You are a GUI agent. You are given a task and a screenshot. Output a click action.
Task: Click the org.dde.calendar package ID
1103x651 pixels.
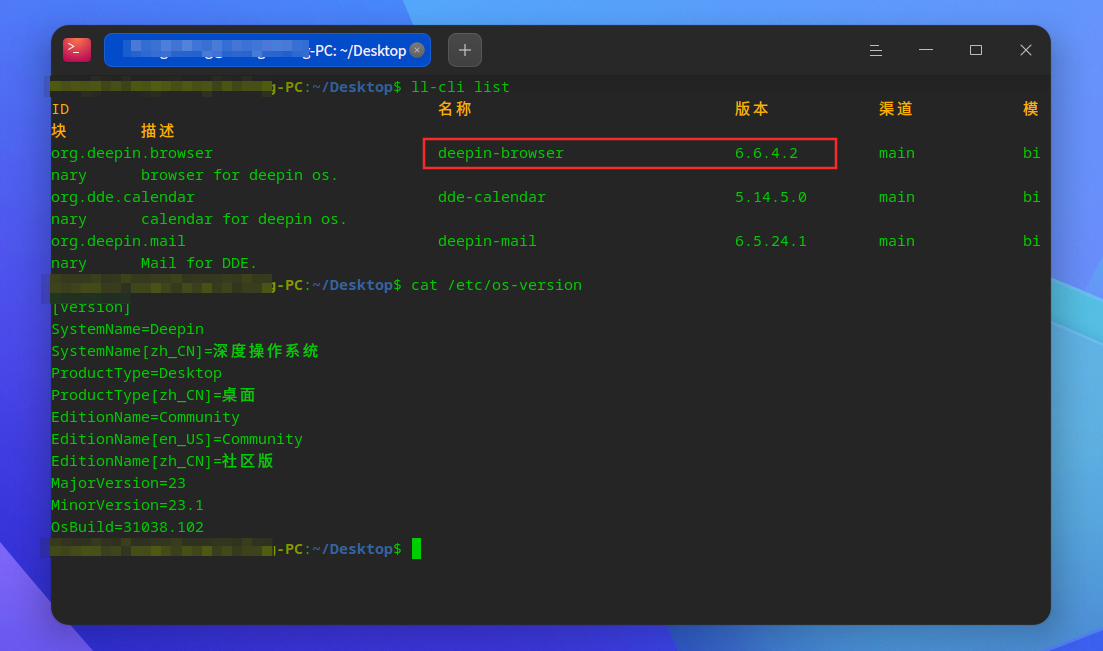[x=123, y=197]
